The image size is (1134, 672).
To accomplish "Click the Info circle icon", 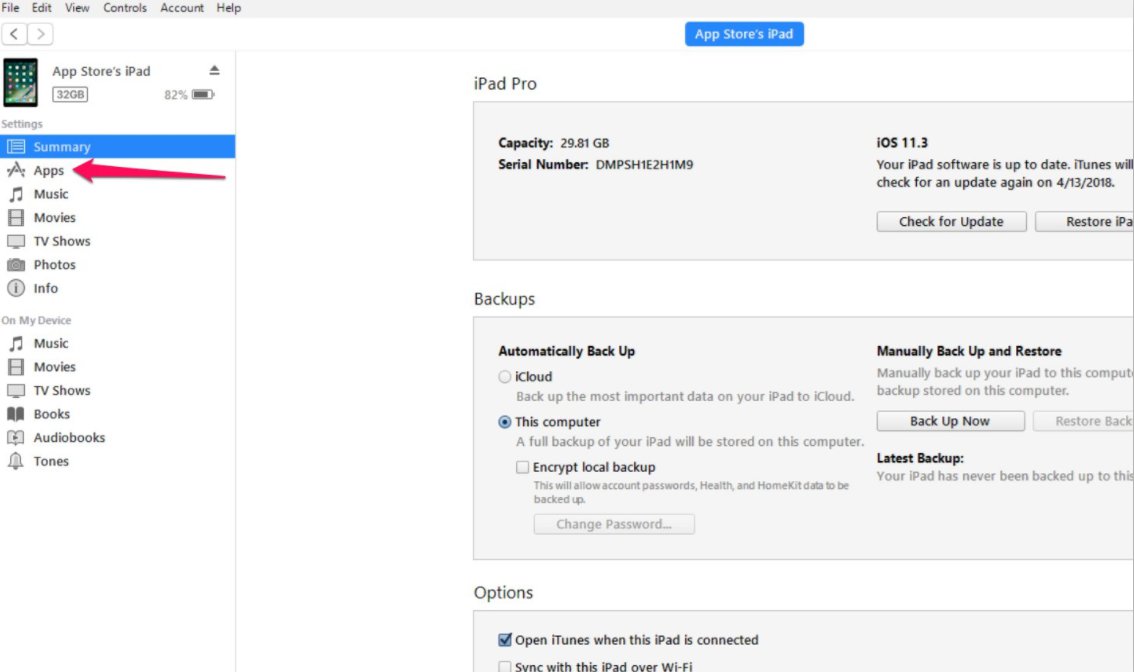I will tap(16, 288).
